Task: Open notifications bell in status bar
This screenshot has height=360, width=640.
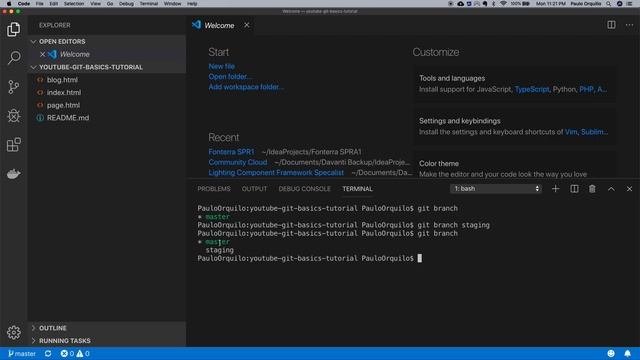Action: (x=627, y=353)
